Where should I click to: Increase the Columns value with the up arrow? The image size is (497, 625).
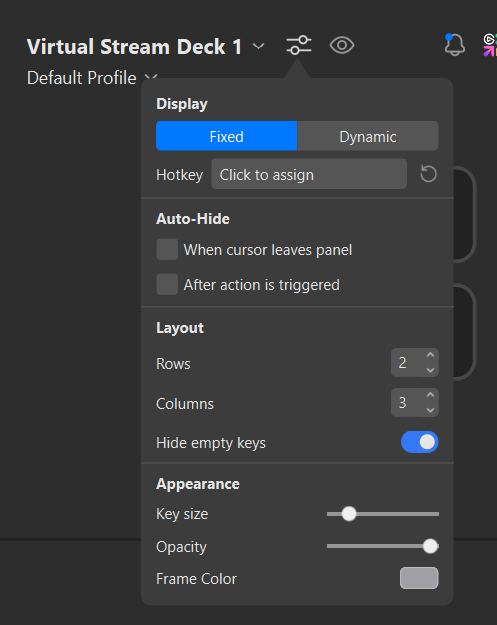pyautogui.click(x=430, y=395)
